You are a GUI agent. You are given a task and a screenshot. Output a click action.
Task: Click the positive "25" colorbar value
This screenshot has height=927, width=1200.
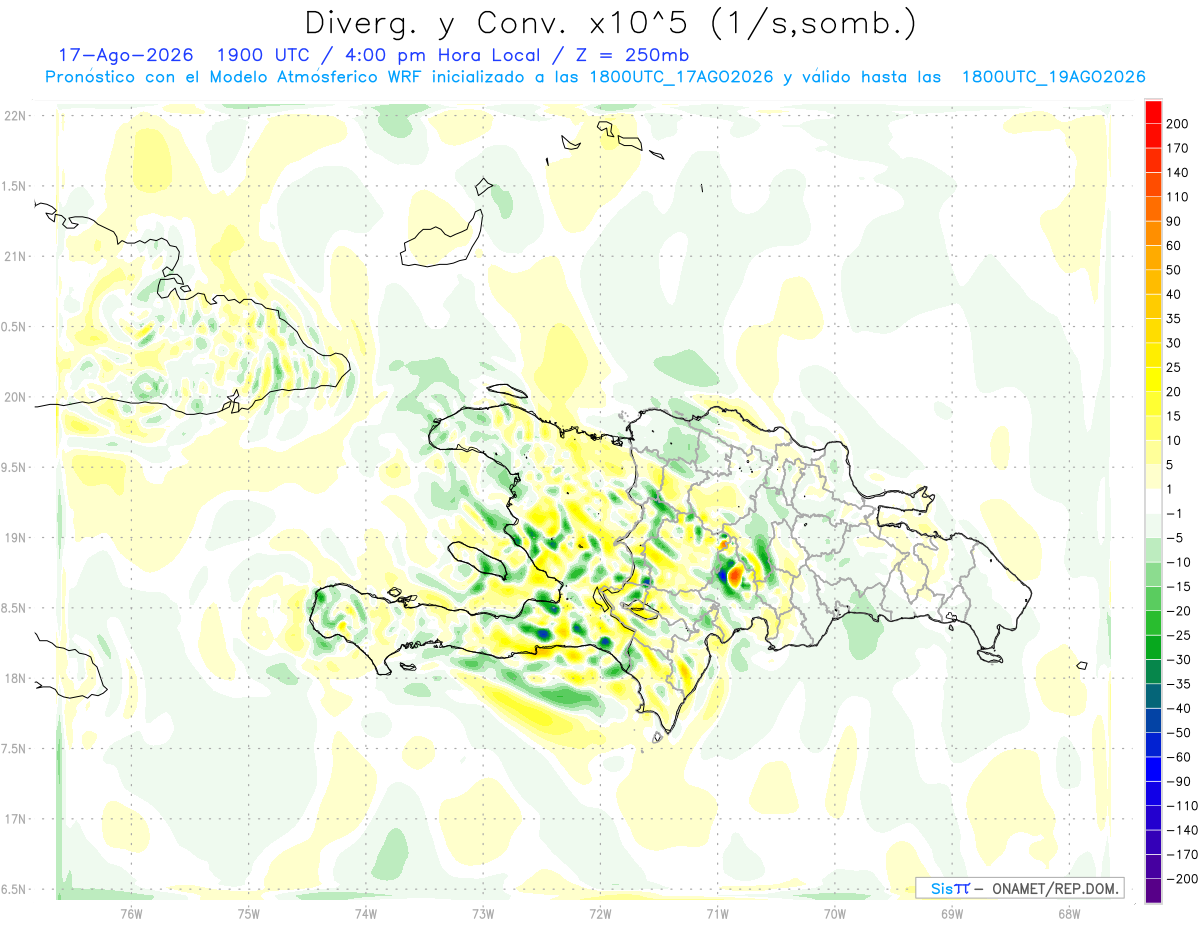1175,368
